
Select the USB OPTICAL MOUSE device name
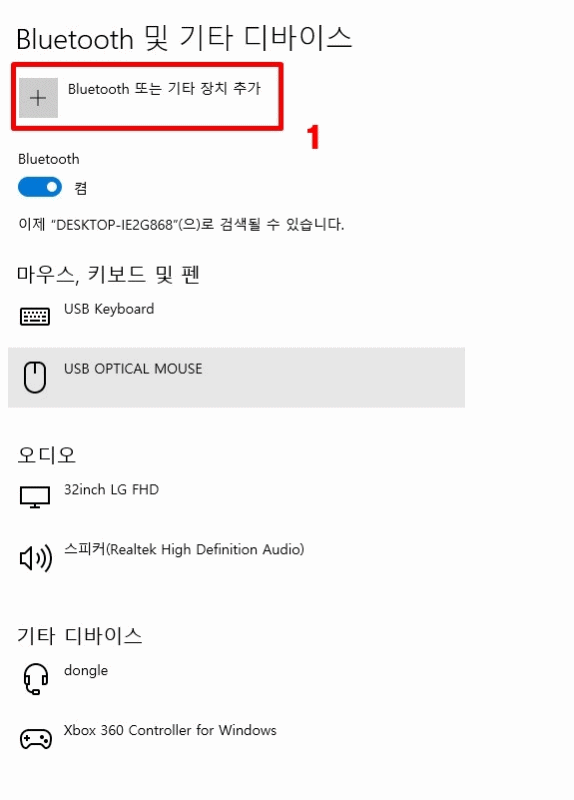tap(133, 369)
